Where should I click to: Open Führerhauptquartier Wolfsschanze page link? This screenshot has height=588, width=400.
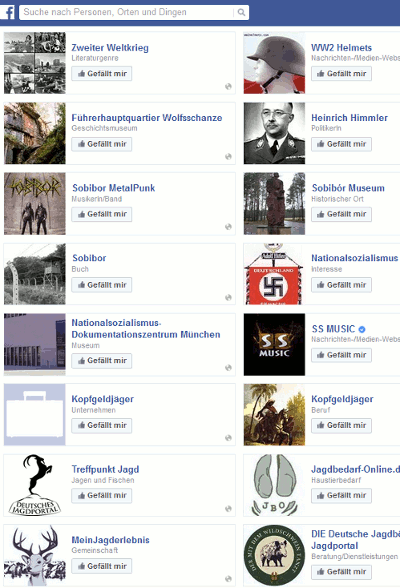pyautogui.click(x=147, y=118)
